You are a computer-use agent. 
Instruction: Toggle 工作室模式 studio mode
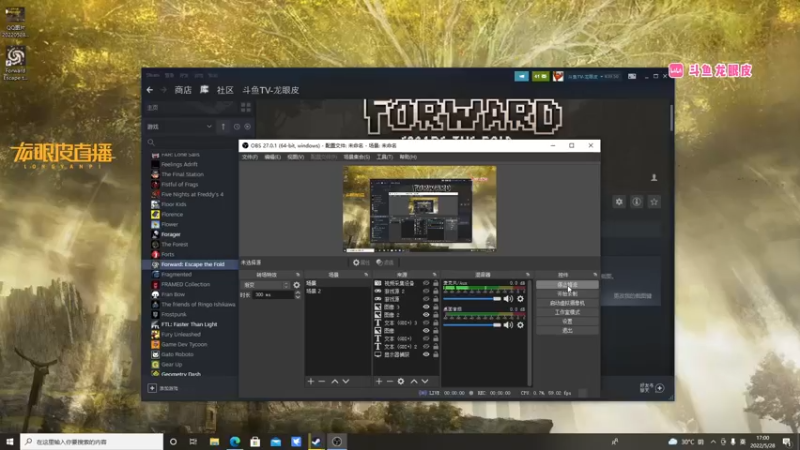567,312
